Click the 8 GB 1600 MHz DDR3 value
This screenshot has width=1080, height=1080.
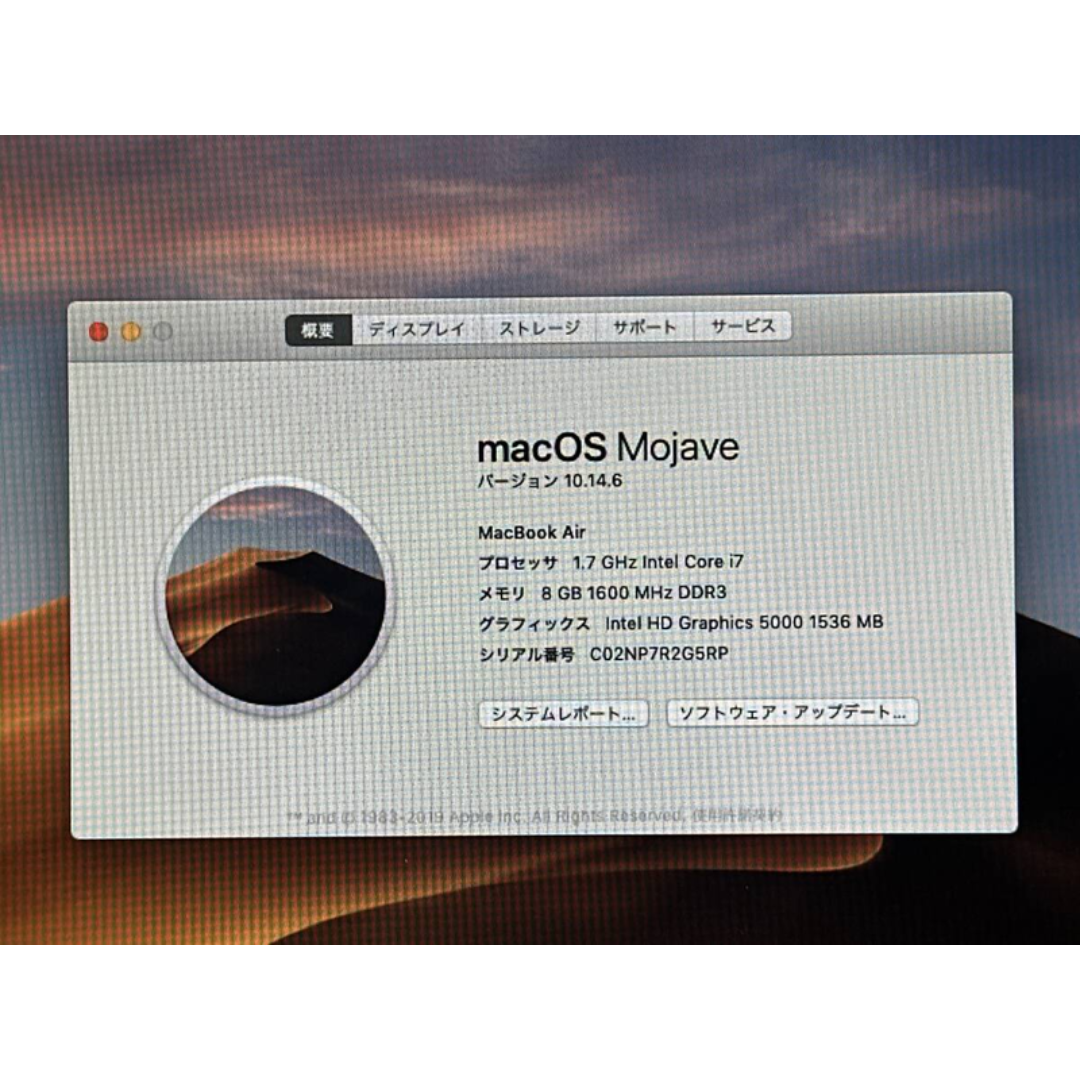[x=634, y=592]
